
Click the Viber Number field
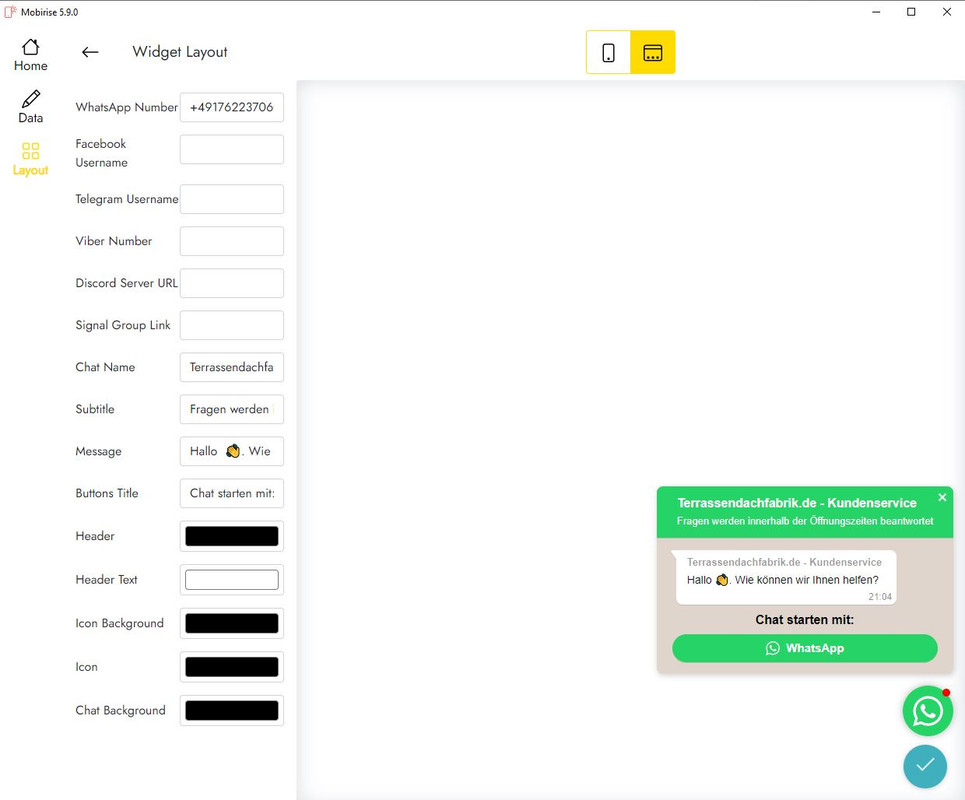(231, 241)
